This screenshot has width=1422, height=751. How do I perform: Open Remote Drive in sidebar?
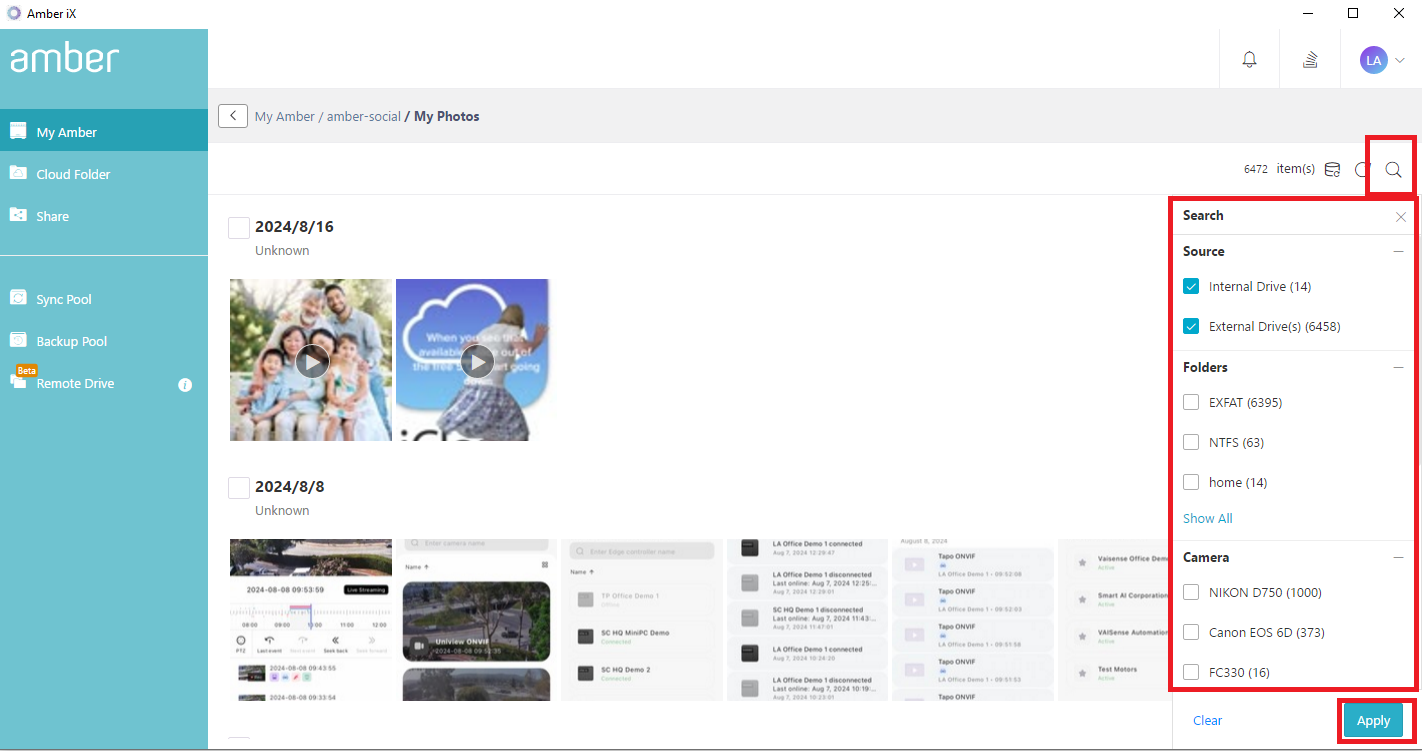pyautogui.click(x=104, y=383)
